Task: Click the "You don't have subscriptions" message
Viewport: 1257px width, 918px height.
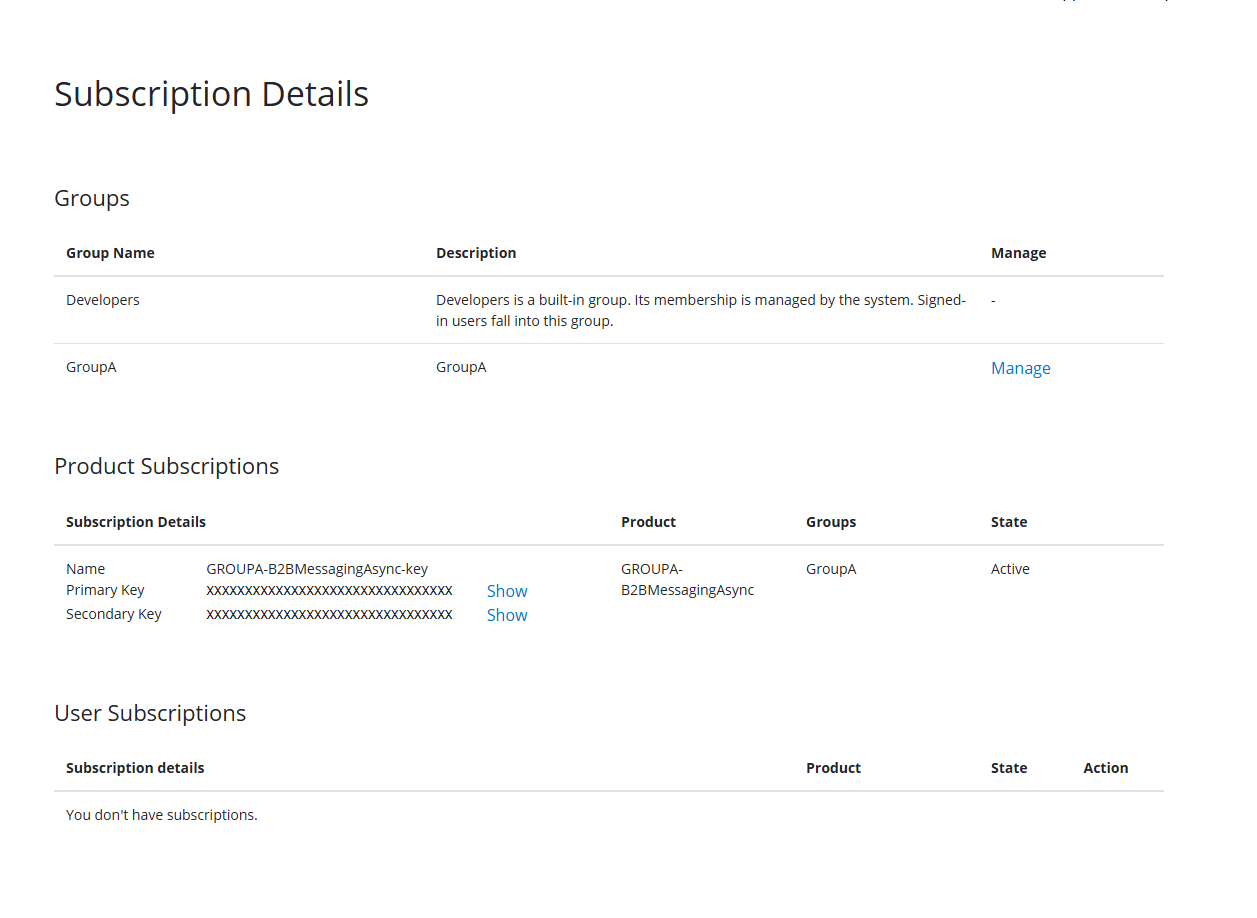Action: [162, 815]
